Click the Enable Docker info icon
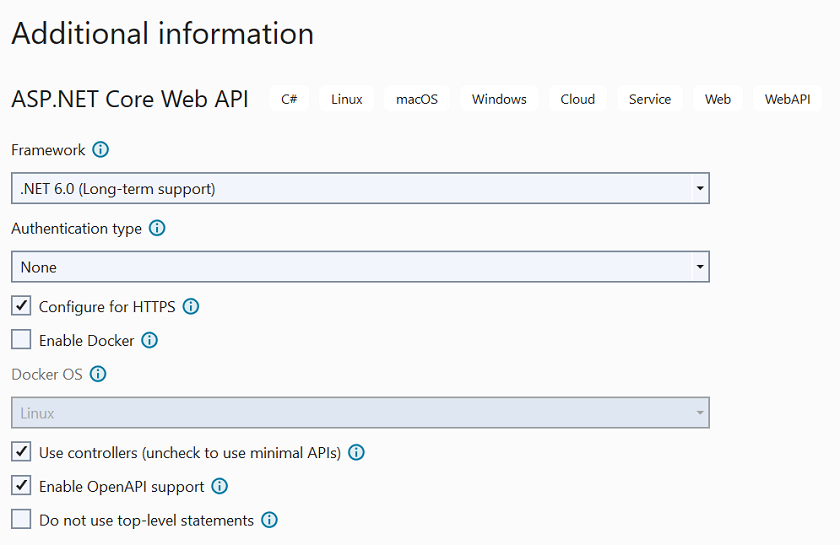Viewport: 840px width, 545px height. point(150,340)
